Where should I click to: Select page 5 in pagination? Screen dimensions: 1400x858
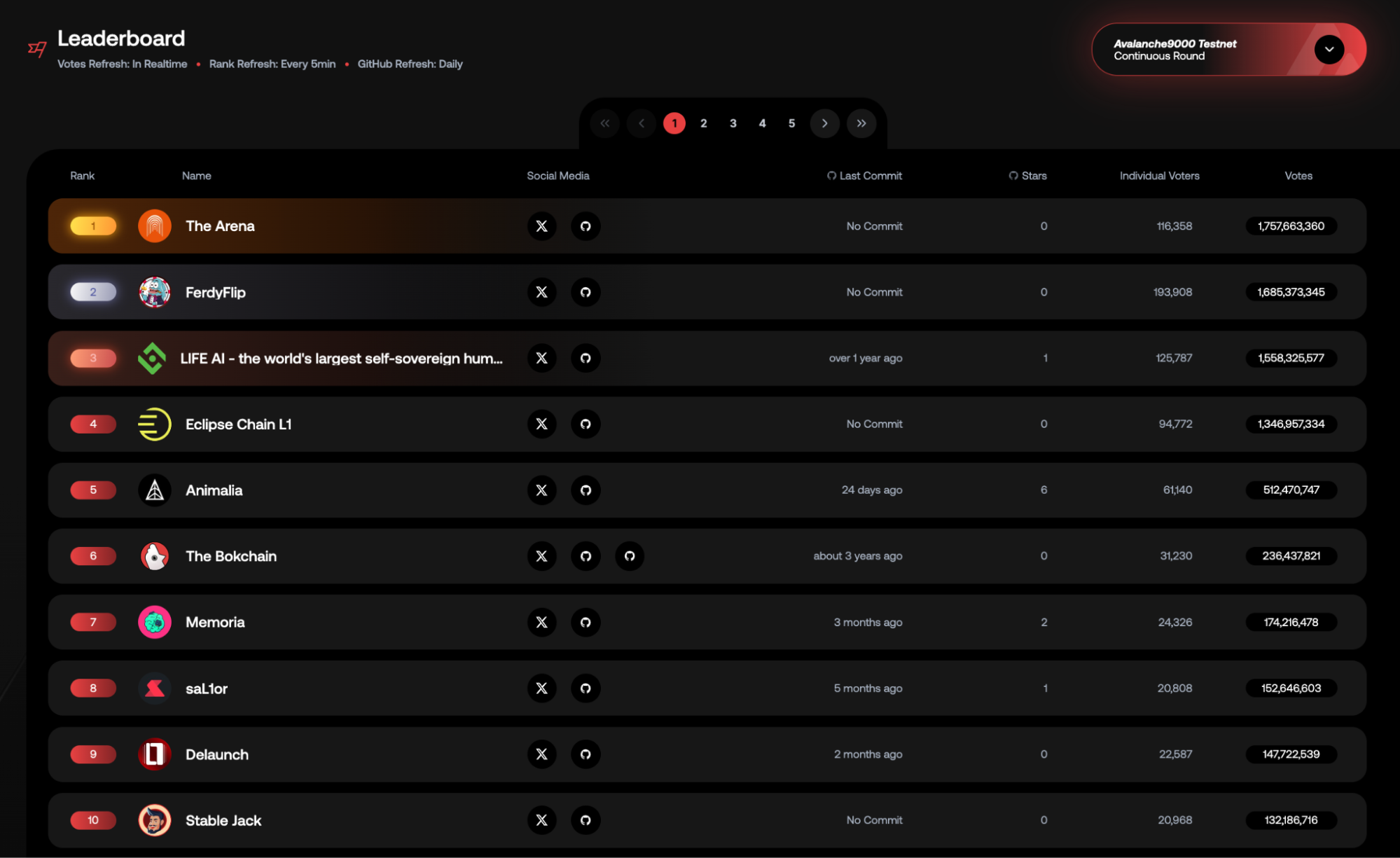coord(791,123)
